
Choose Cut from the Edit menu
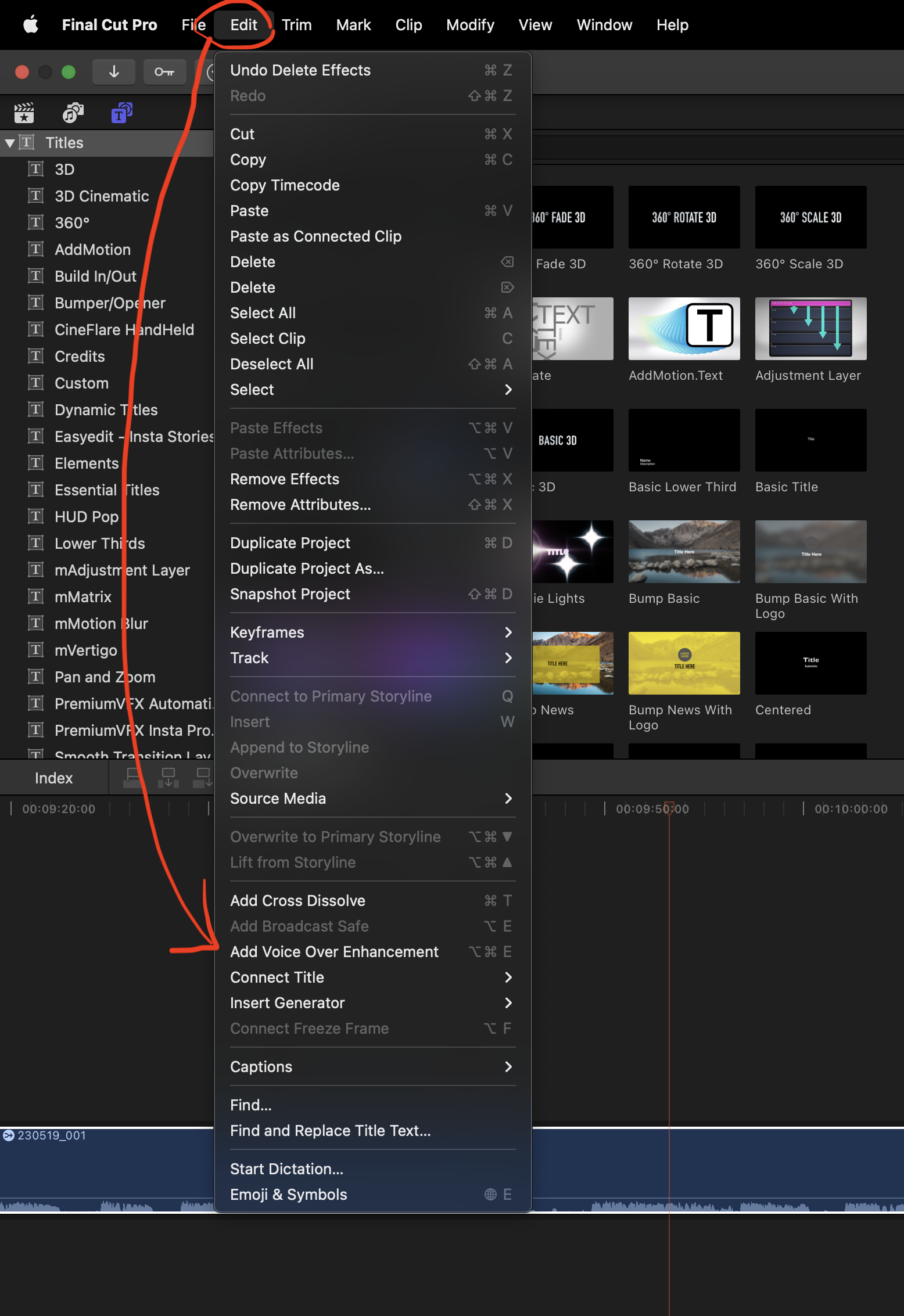(372, 134)
